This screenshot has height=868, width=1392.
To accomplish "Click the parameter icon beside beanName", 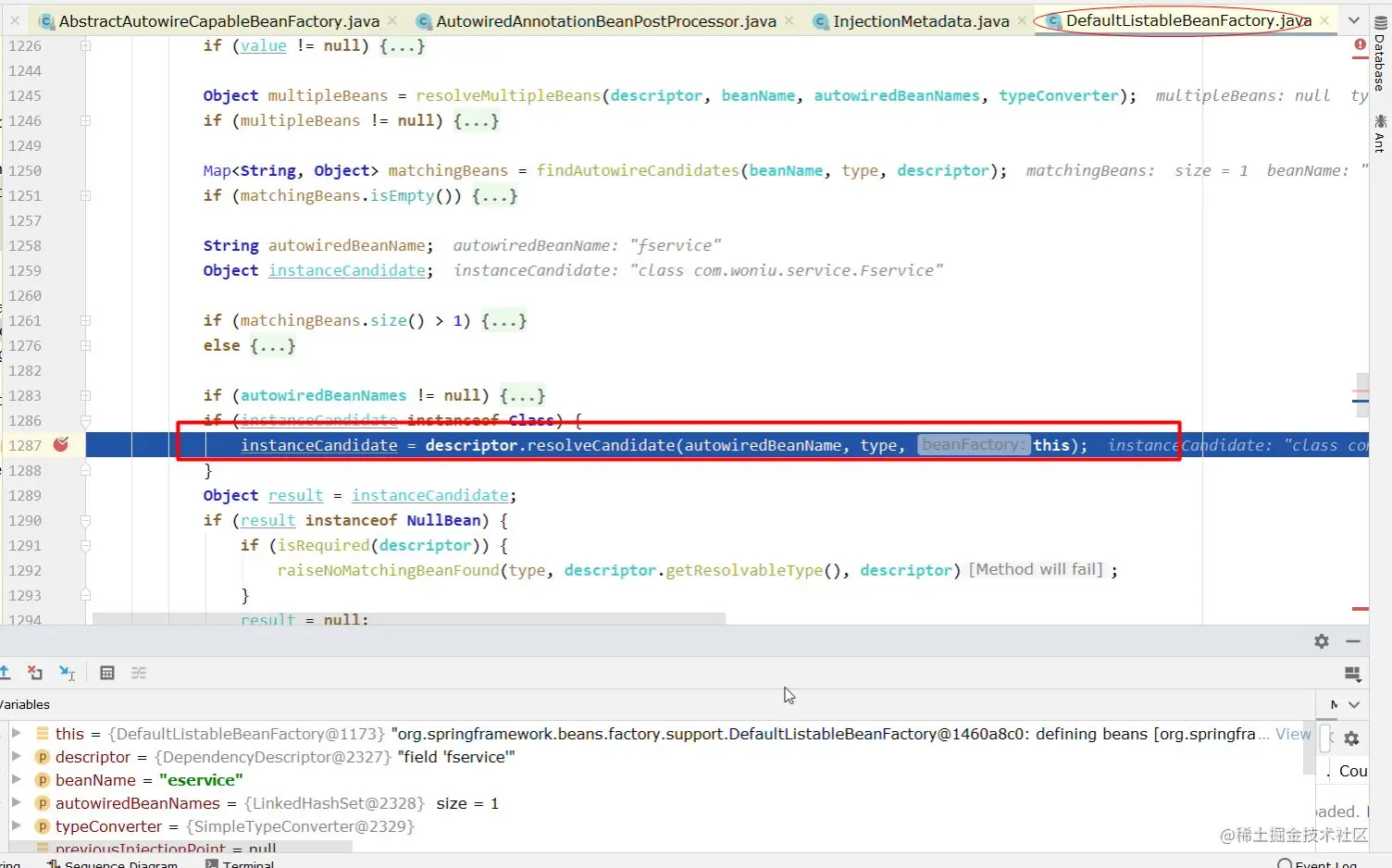I will click(x=42, y=780).
